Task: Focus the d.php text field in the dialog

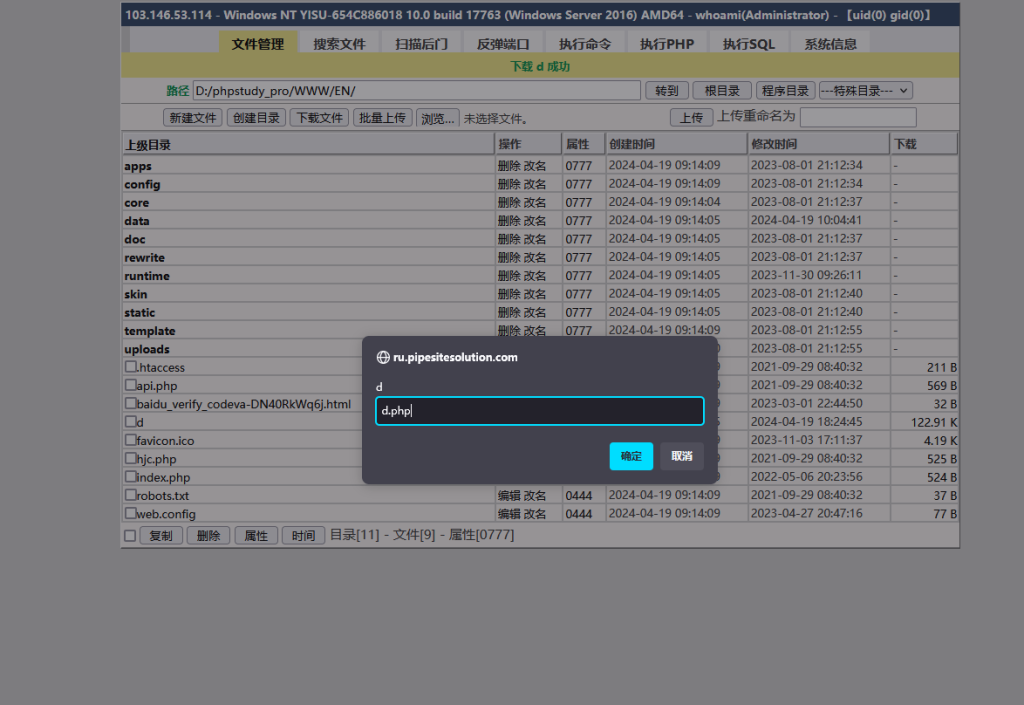Action: pyautogui.click(x=539, y=411)
